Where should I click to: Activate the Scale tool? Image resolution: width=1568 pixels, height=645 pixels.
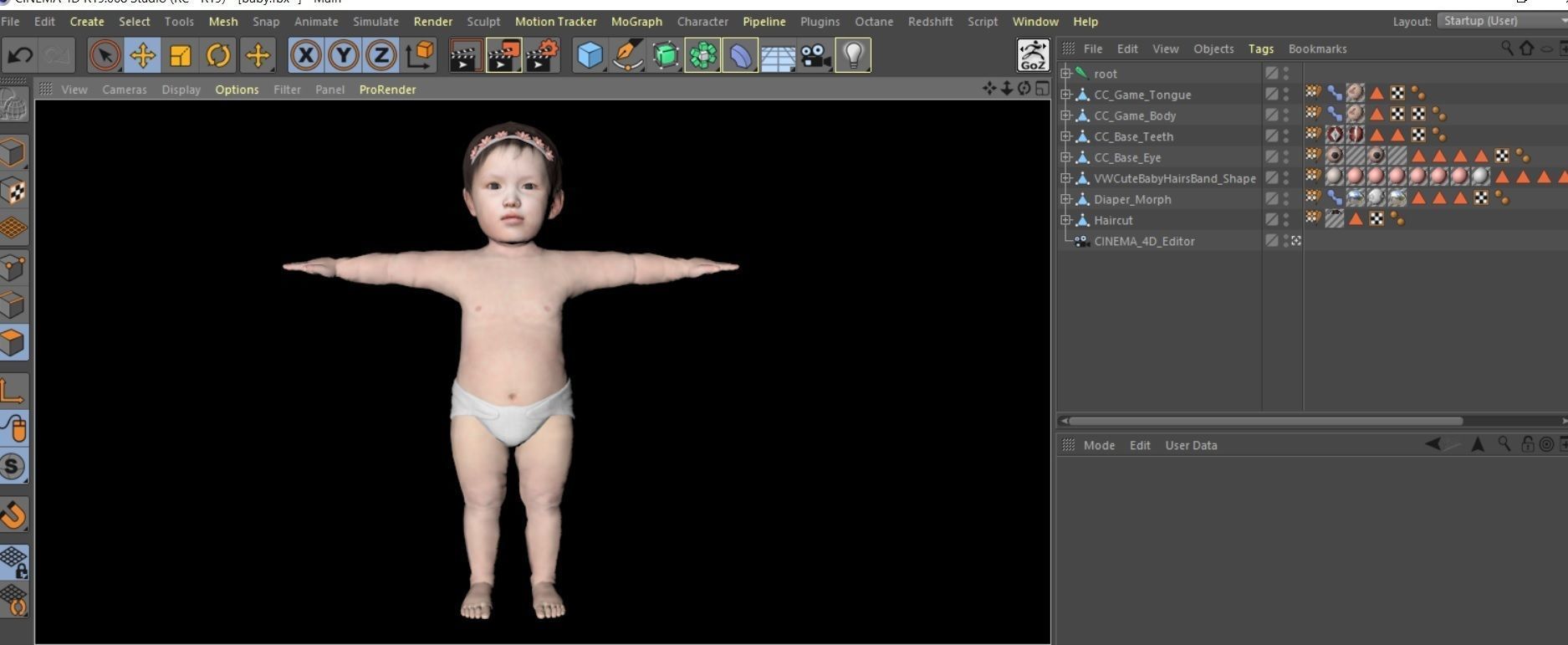point(181,56)
